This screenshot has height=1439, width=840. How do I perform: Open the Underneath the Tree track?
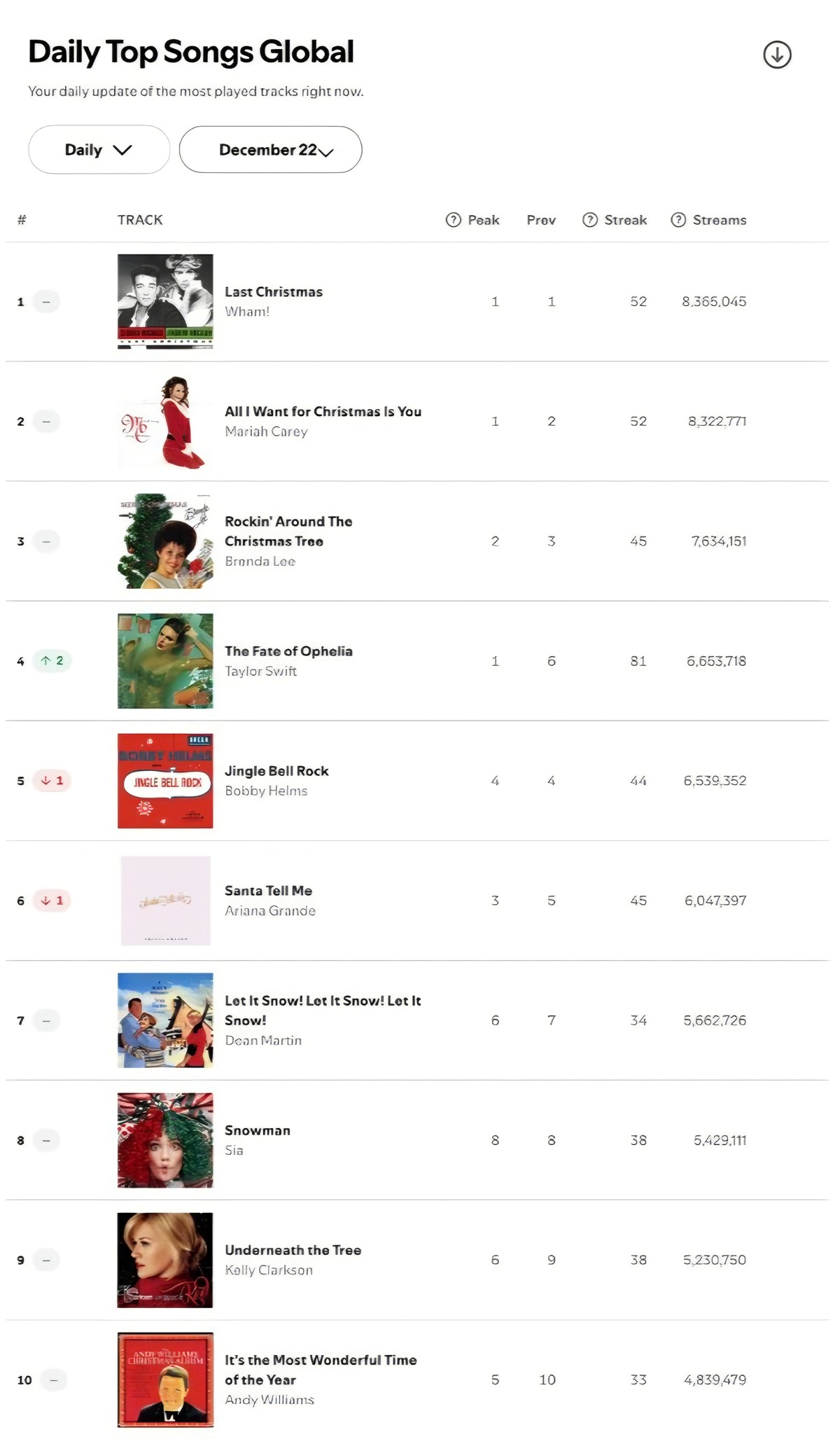point(293,1250)
